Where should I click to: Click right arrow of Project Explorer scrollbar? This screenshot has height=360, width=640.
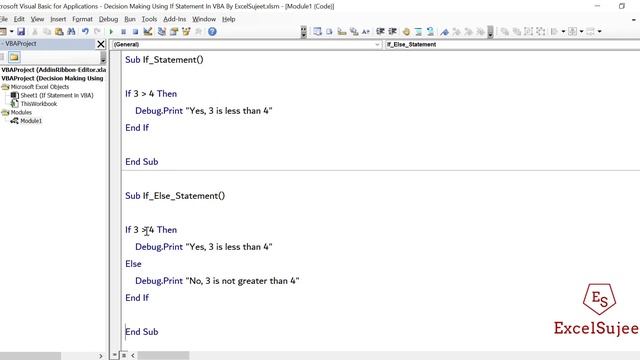[101, 356]
